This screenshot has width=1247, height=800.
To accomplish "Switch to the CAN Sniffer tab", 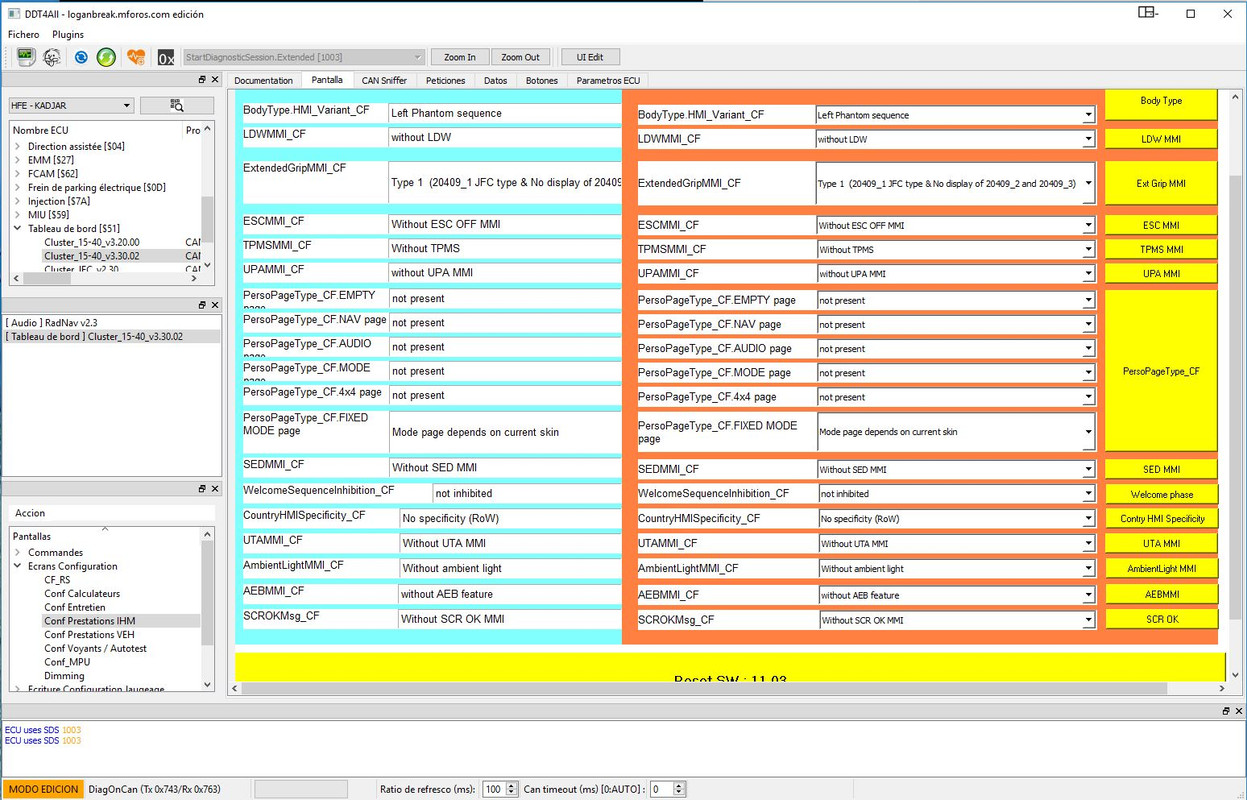I will click(384, 80).
